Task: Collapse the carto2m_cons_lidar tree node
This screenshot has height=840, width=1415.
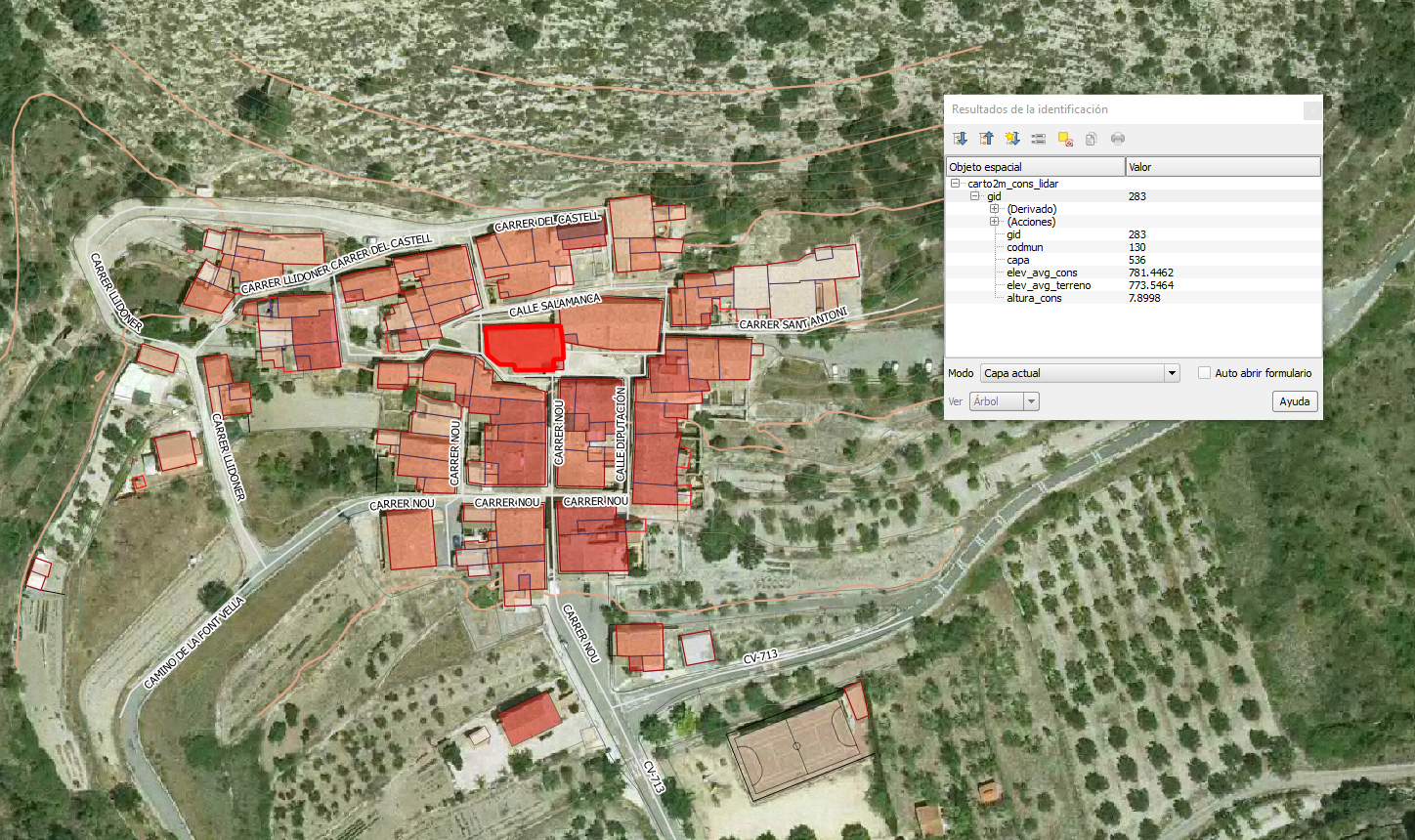Action: (955, 184)
